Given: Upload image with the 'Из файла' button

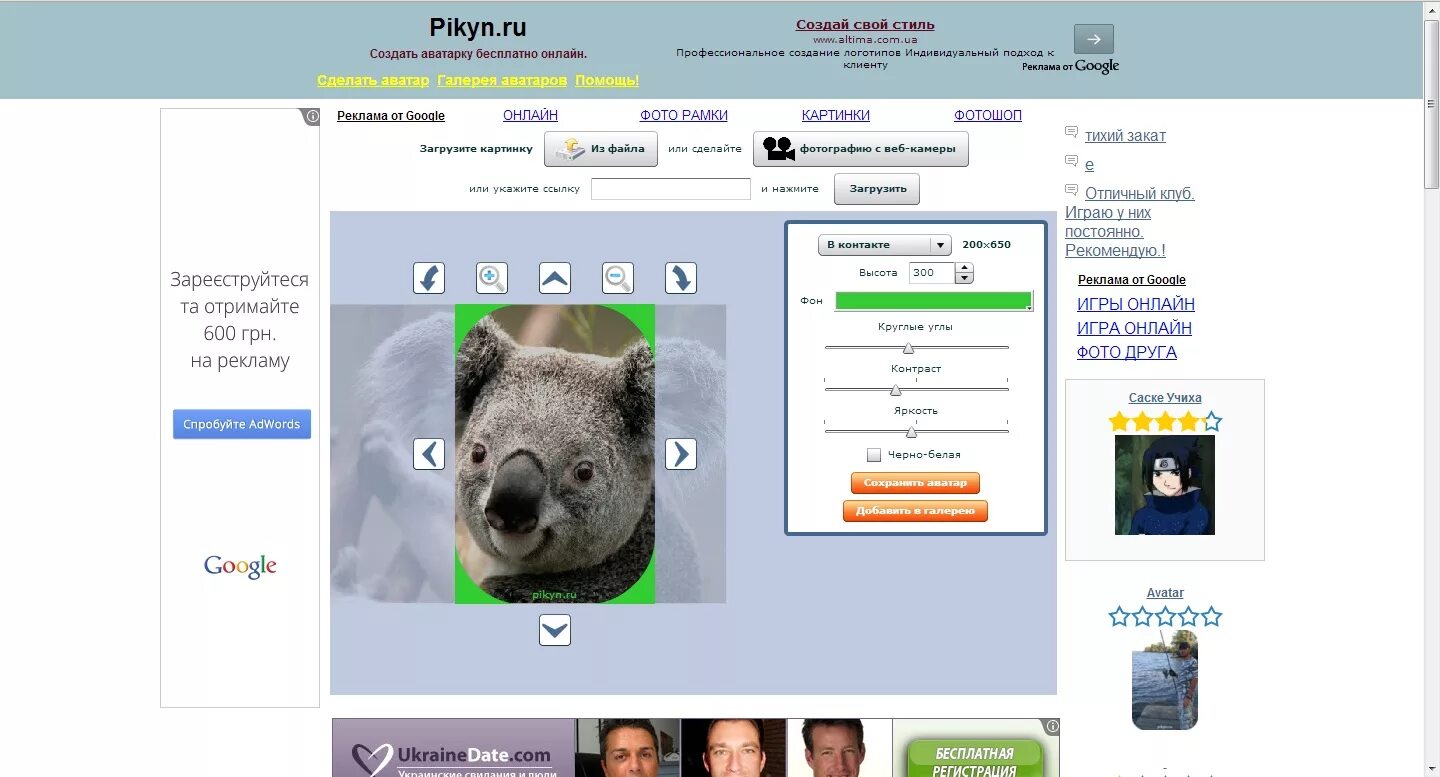Looking at the screenshot, I should [x=601, y=149].
